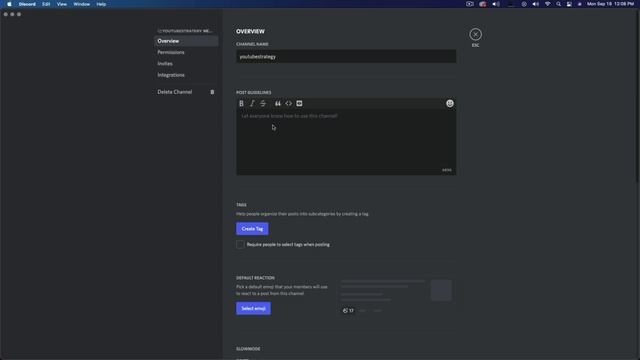Click trash icon next to Delete Channel
Viewport: 640px width, 360px height.
click(212, 92)
